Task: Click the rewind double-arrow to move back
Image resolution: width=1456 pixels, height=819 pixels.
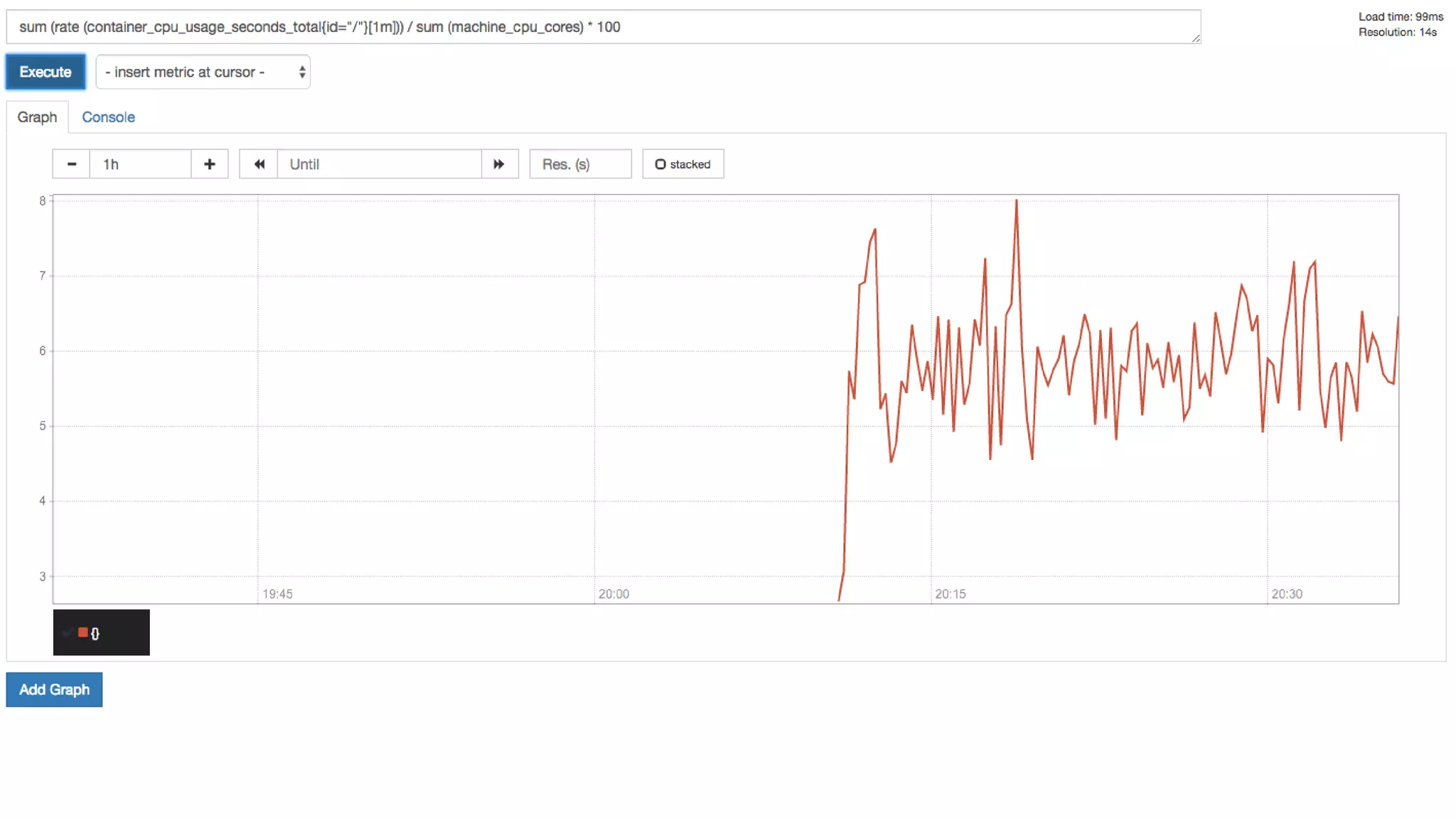Action: pos(259,164)
